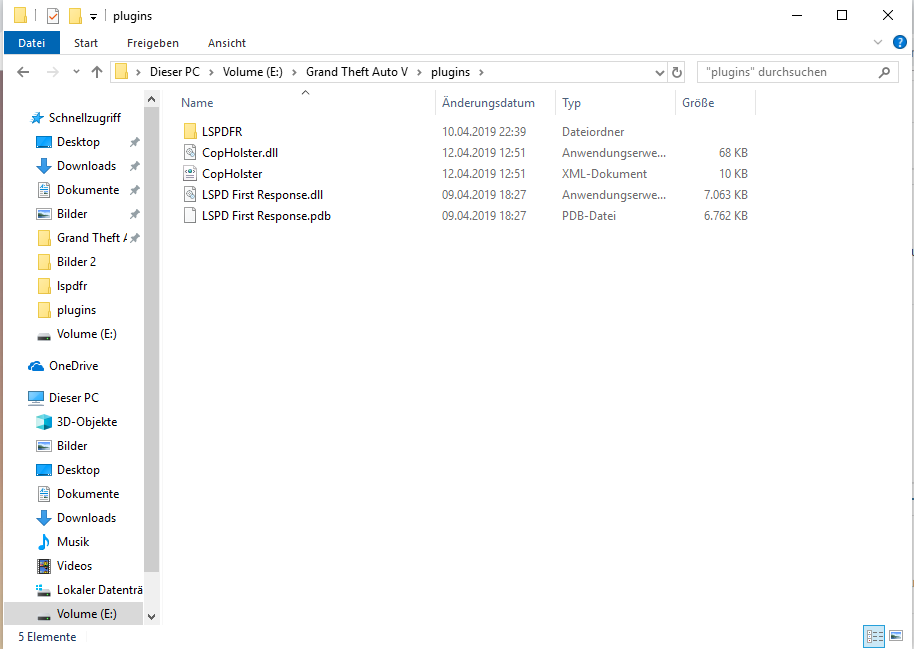The image size is (914, 649).
Task: Select the LSPD First Response.dll icon
Action: tap(190, 195)
